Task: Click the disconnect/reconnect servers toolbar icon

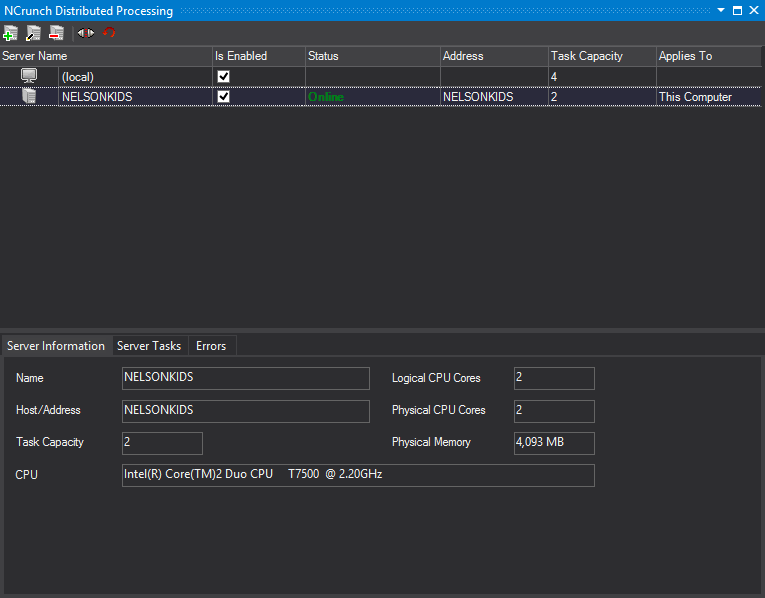Action: [x=86, y=33]
